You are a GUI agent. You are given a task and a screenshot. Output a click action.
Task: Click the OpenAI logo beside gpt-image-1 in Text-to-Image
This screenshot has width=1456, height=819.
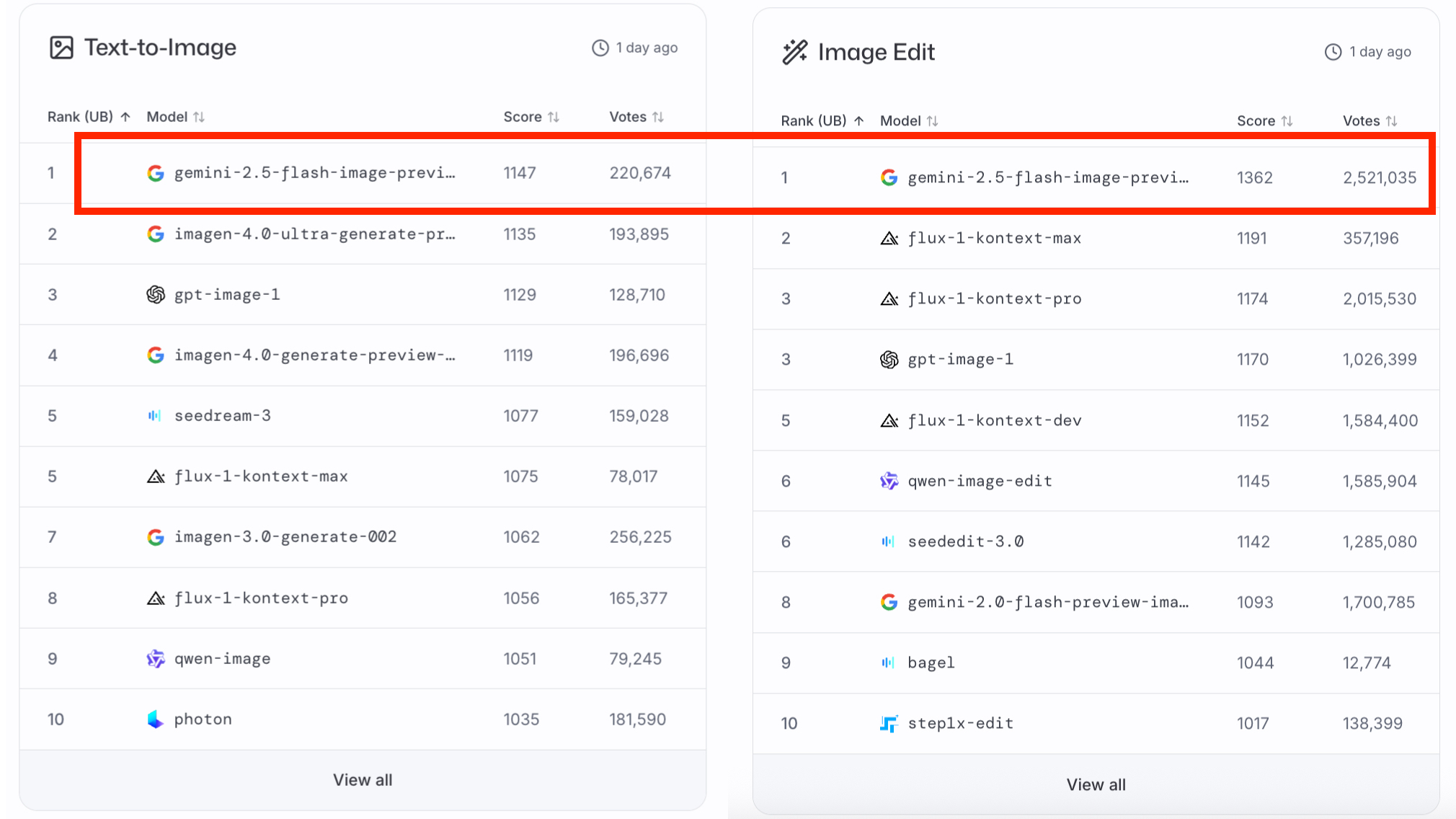156,294
